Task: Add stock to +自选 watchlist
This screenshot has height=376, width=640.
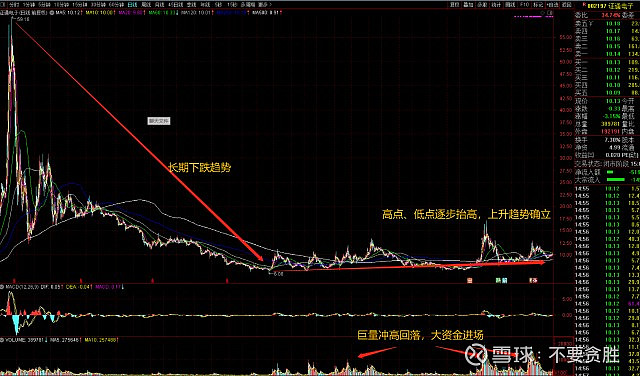Action: (x=553, y=5)
